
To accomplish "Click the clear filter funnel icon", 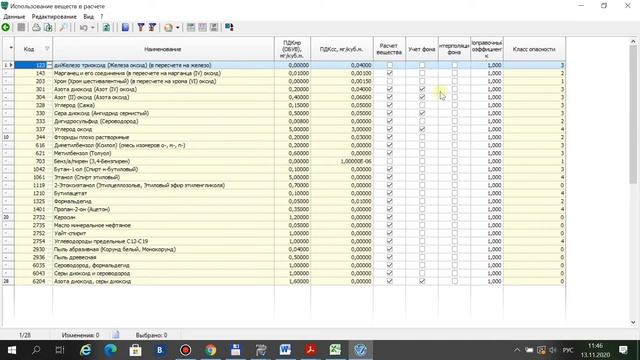I will pyautogui.click(x=152, y=27).
